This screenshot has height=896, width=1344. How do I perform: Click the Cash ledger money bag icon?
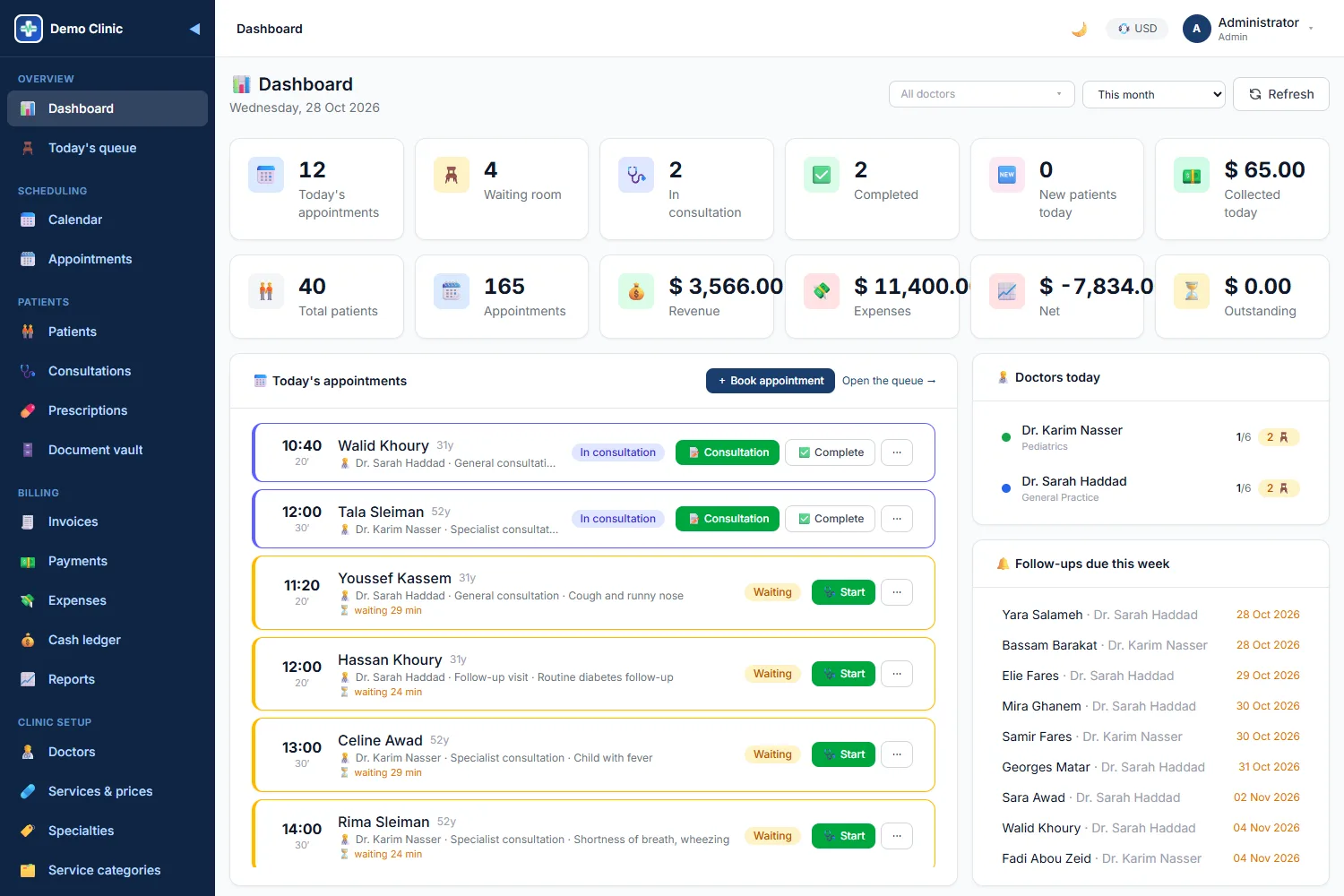[x=28, y=640]
